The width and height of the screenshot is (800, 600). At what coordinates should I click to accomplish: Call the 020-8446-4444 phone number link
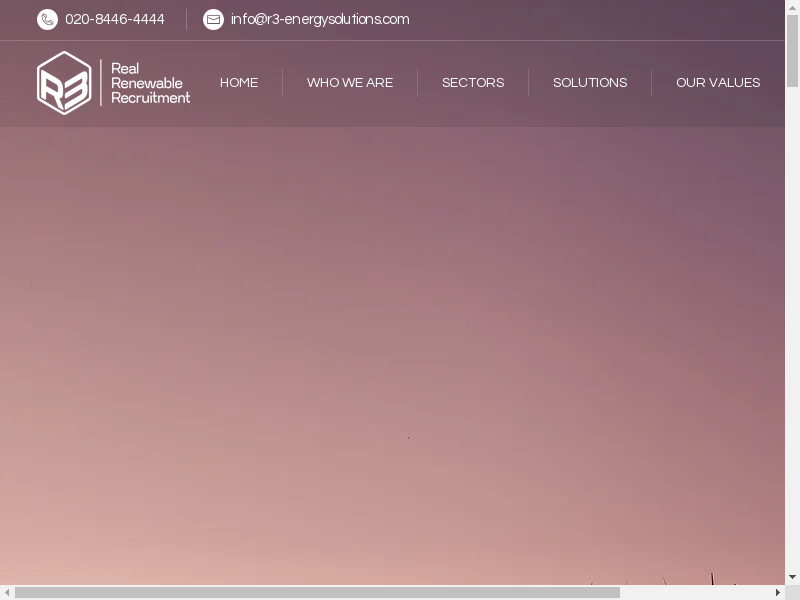point(115,20)
